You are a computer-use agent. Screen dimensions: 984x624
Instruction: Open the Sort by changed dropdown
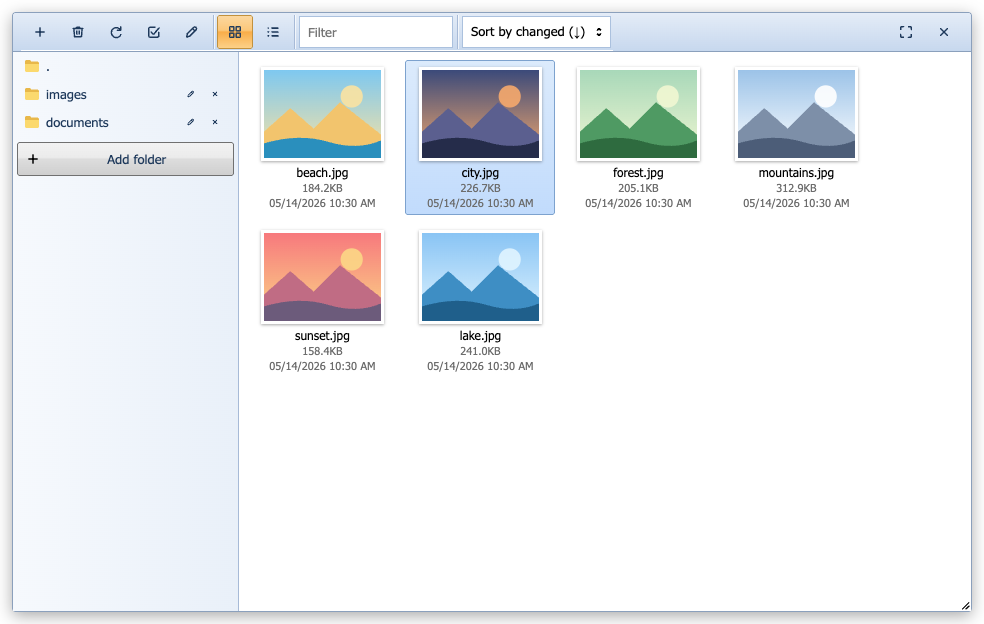(536, 32)
